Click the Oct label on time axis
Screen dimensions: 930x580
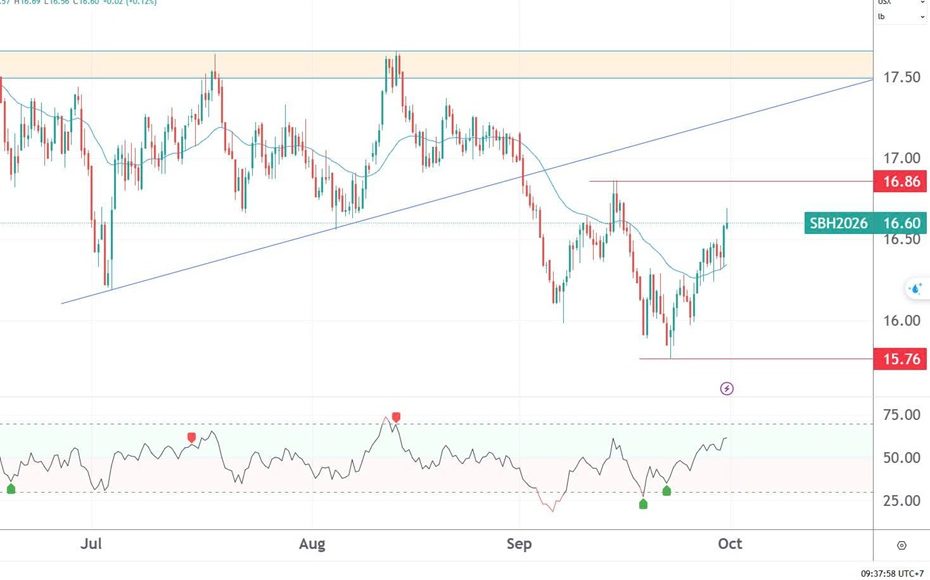(x=729, y=544)
